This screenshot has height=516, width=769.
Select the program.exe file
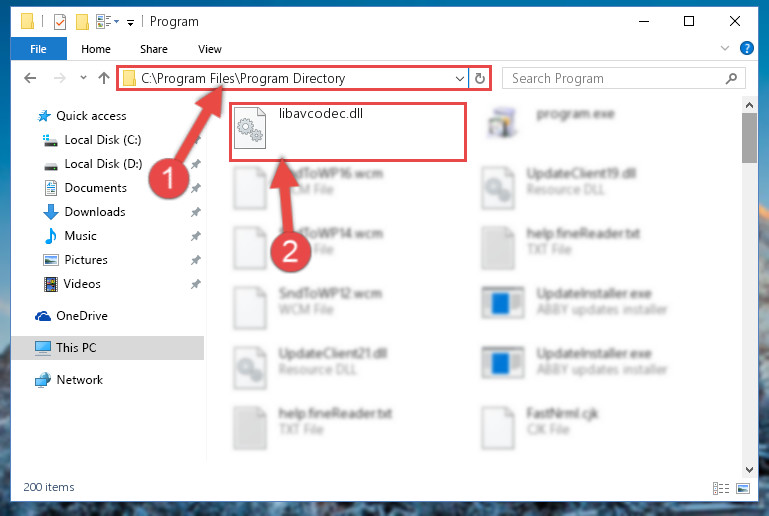(x=552, y=122)
